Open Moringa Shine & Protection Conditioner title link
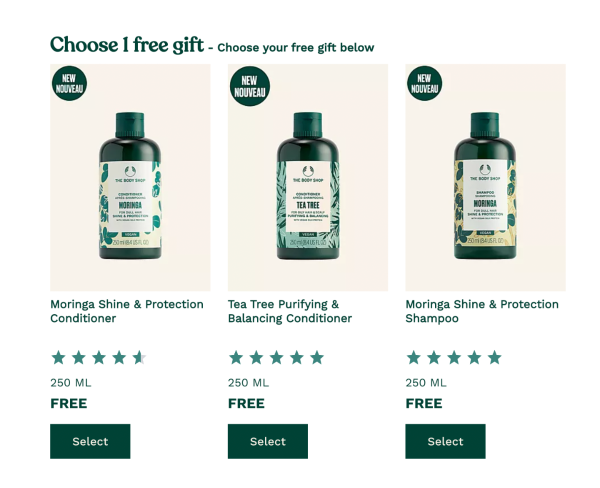The height and width of the screenshot is (488, 600). click(x=127, y=311)
